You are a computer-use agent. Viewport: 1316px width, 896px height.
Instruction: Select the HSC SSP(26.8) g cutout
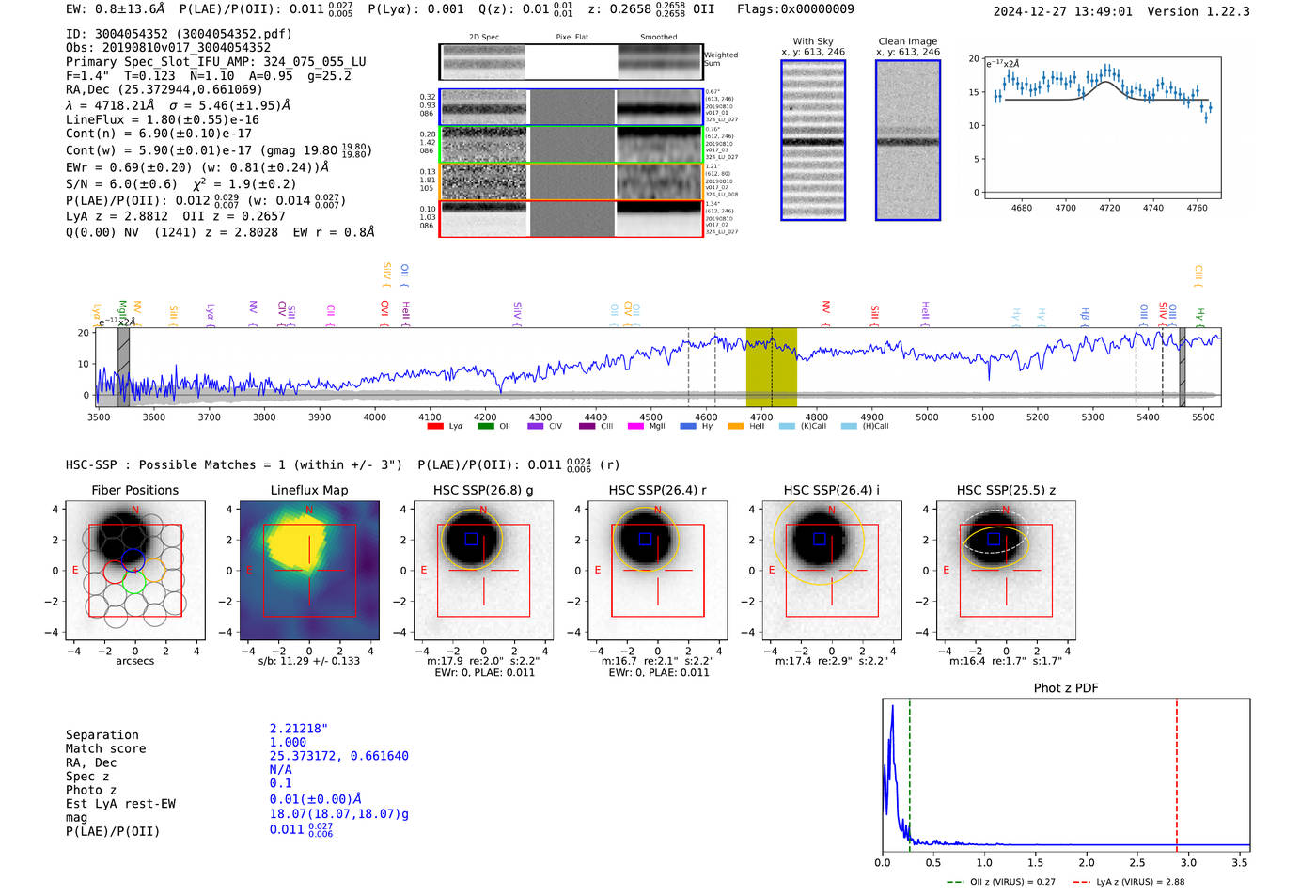[x=483, y=570]
